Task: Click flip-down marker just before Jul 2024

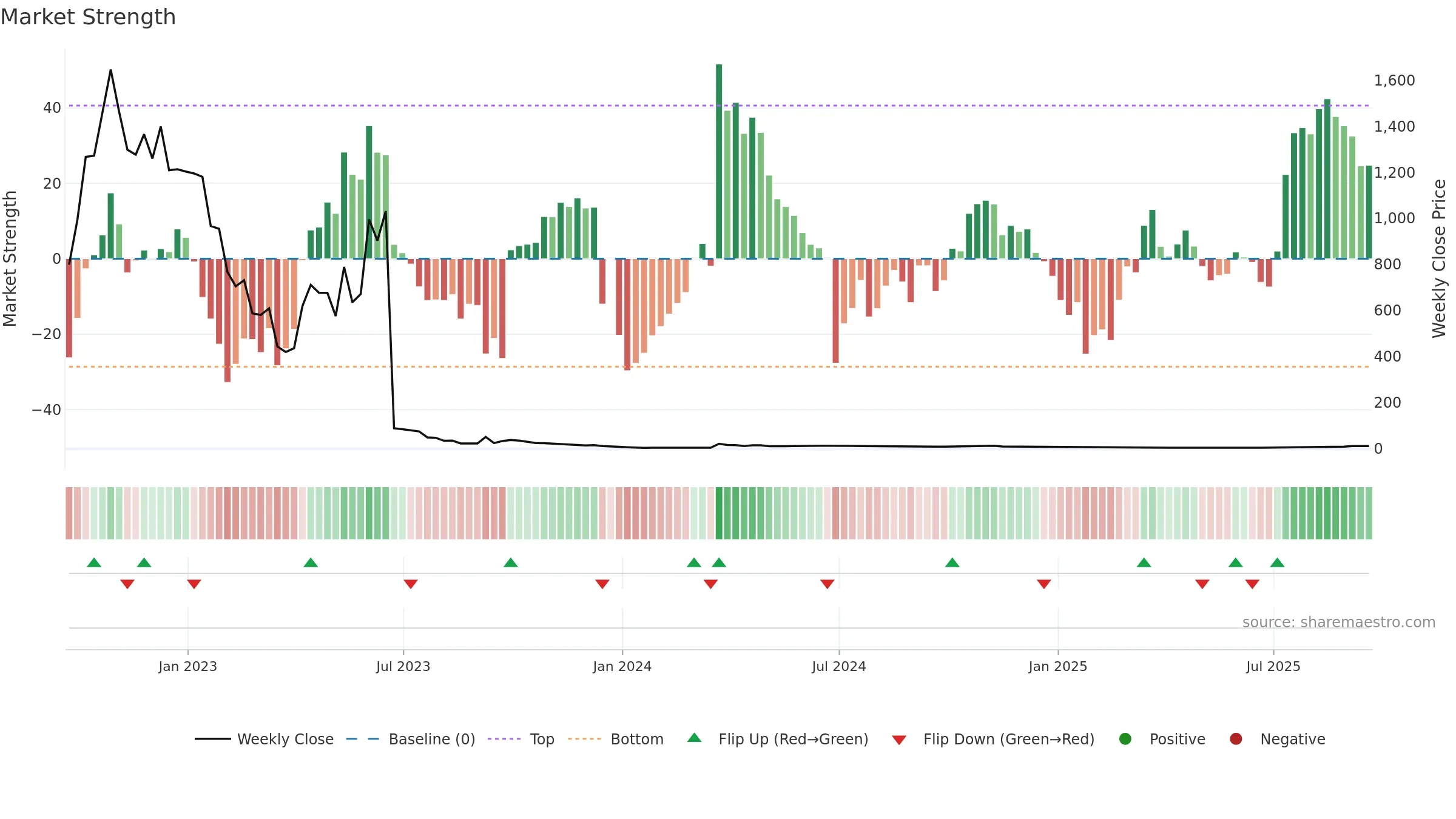Action: click(x=827, y=584)
